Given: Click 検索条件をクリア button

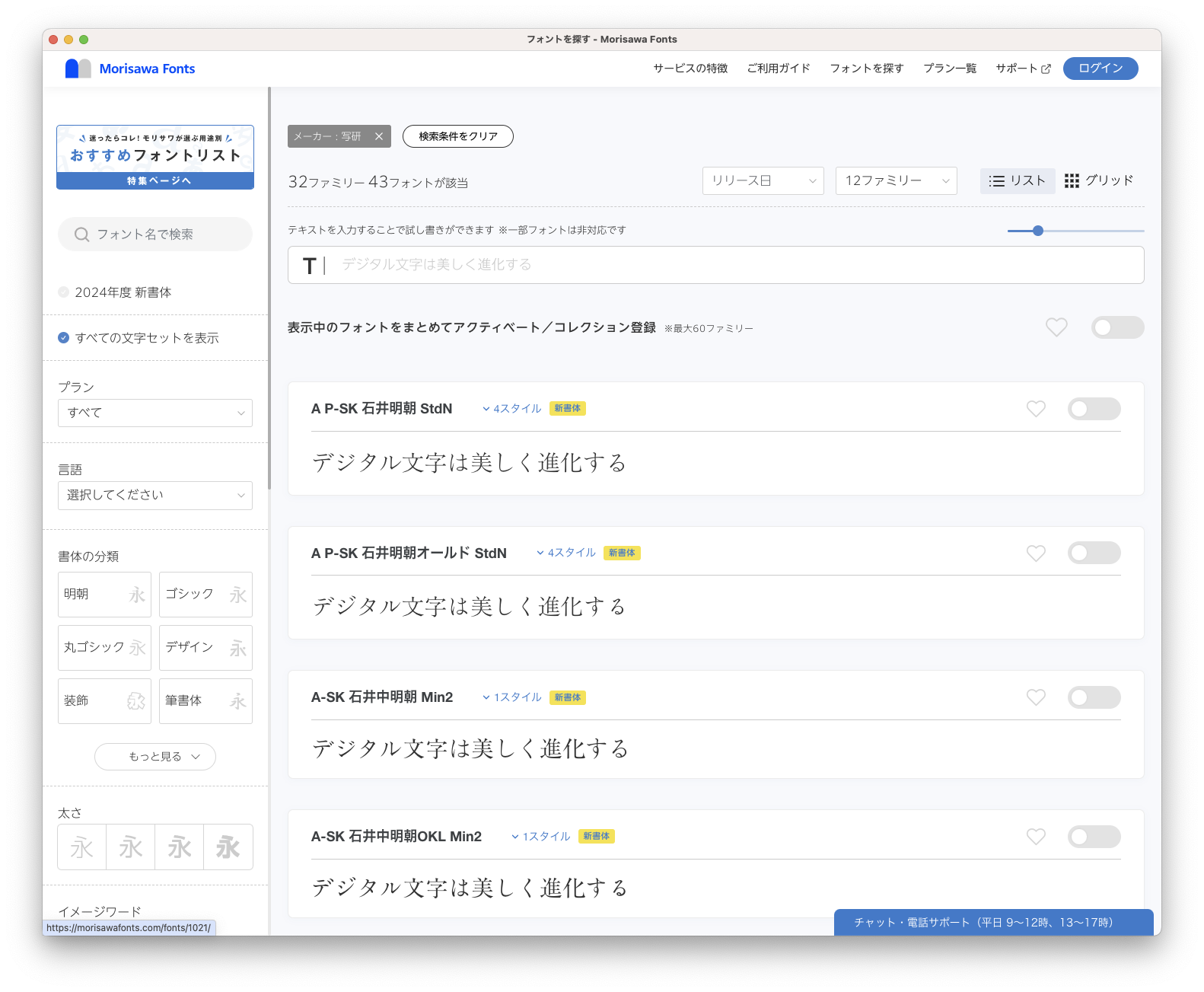Looking at the screenshot, I should pyautogui.click(x=458, y=136).
